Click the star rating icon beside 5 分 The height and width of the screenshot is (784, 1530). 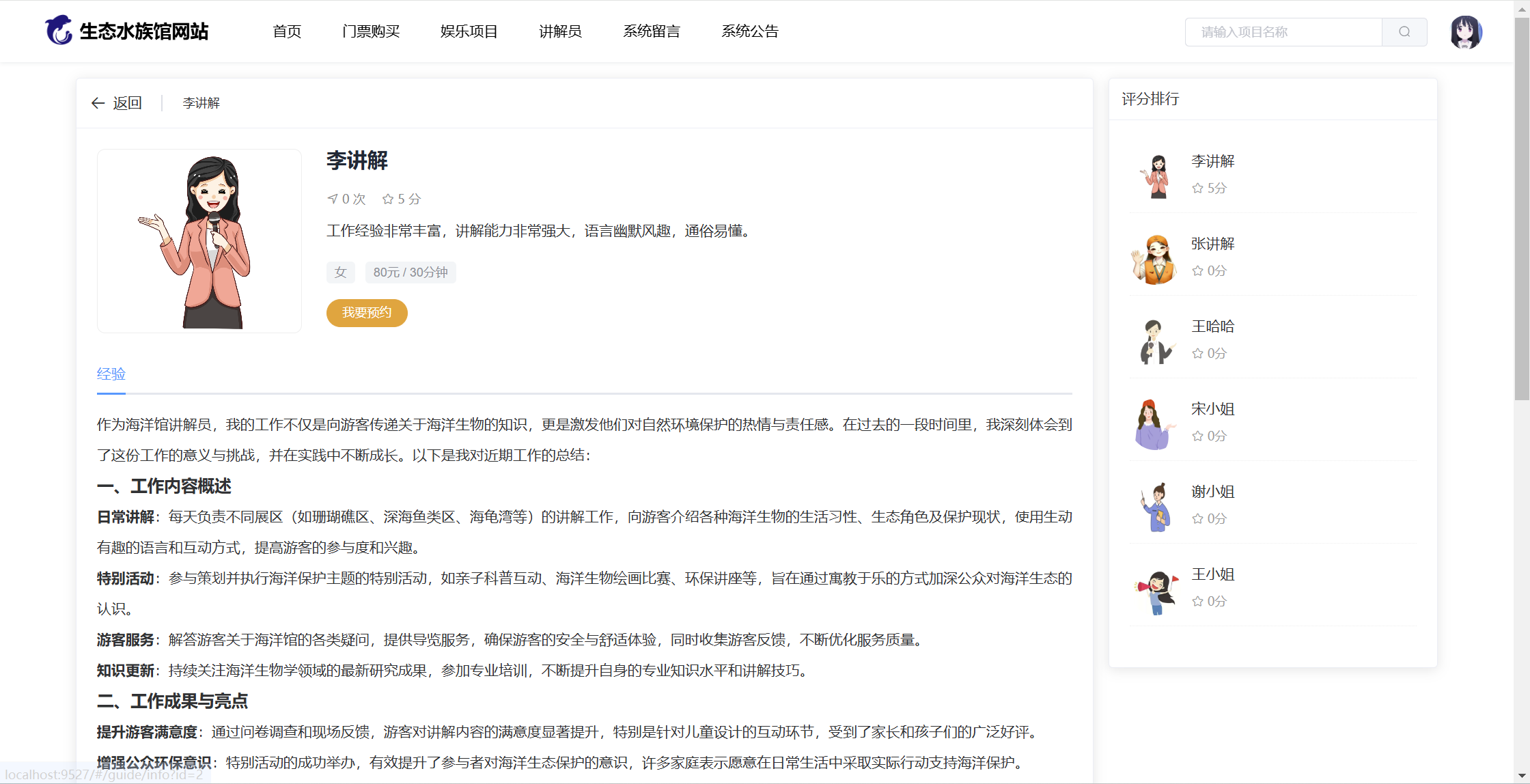point(388,199)
